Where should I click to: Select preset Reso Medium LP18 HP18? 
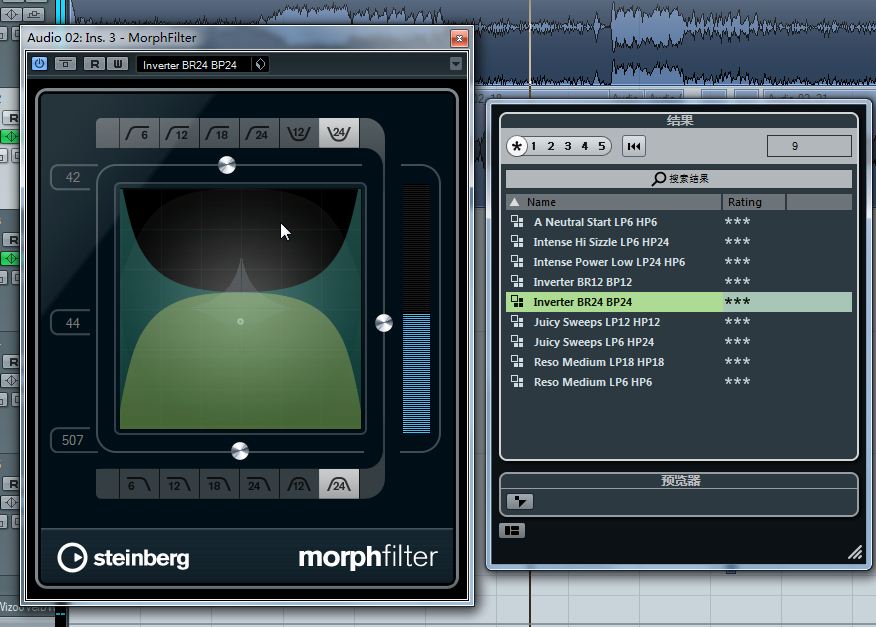679,362
